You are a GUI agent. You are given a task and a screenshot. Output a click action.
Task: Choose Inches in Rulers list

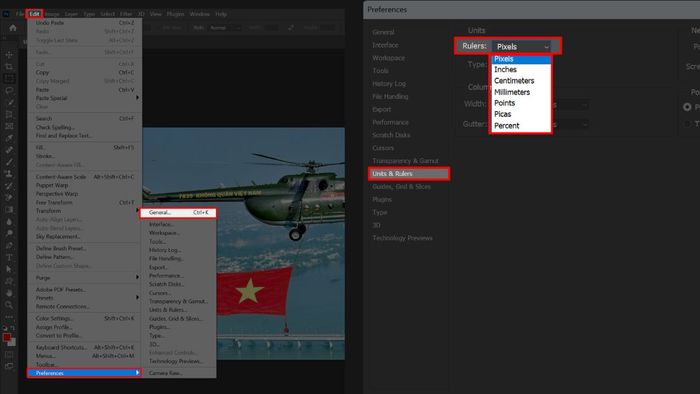pyautogui.click(x=521, y=70)
